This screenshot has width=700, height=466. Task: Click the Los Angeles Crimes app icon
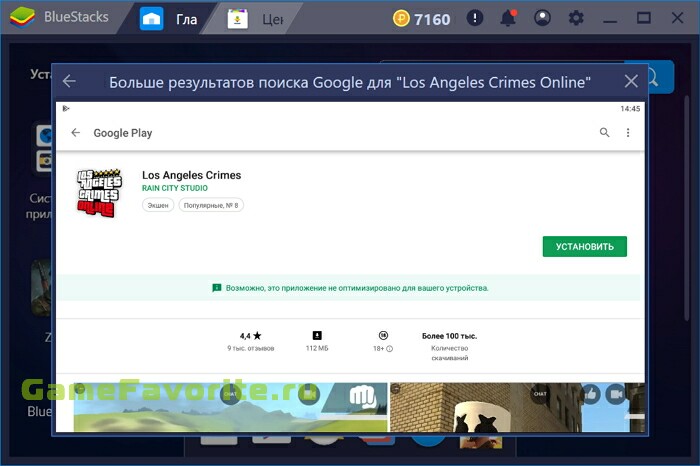pos(99,193)
